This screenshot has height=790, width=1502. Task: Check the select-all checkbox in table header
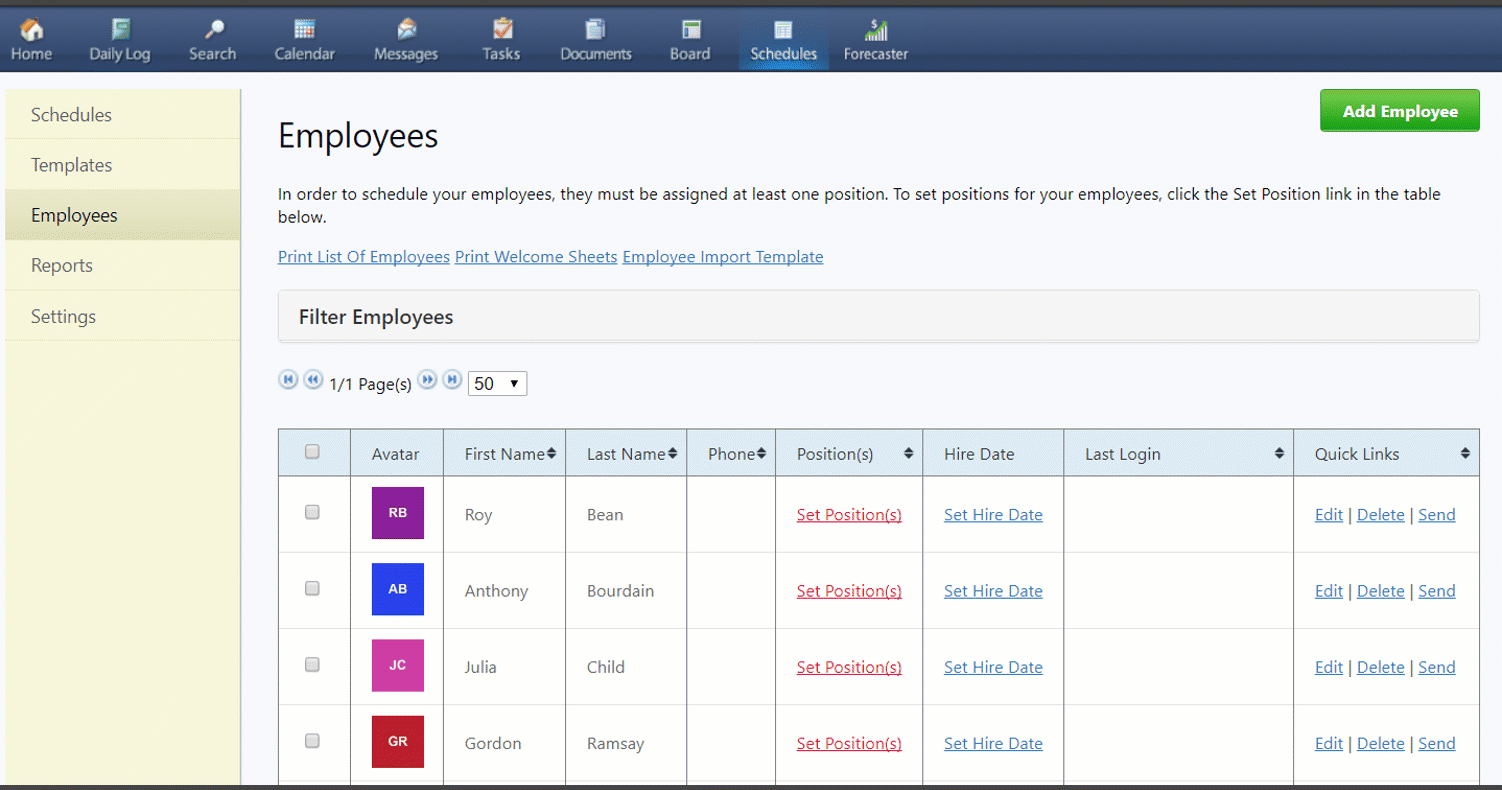point(312,452)
